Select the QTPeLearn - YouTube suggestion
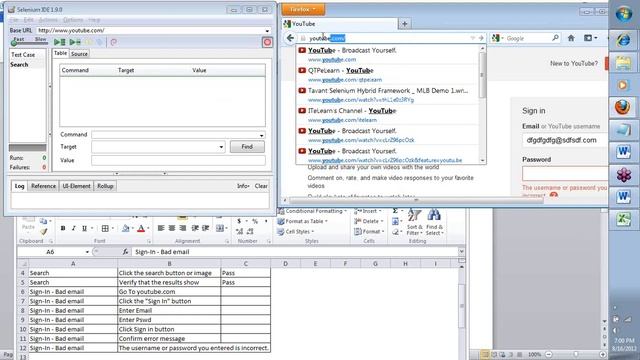The width and height of the screenshot is (640, 360). click(388, 75)
